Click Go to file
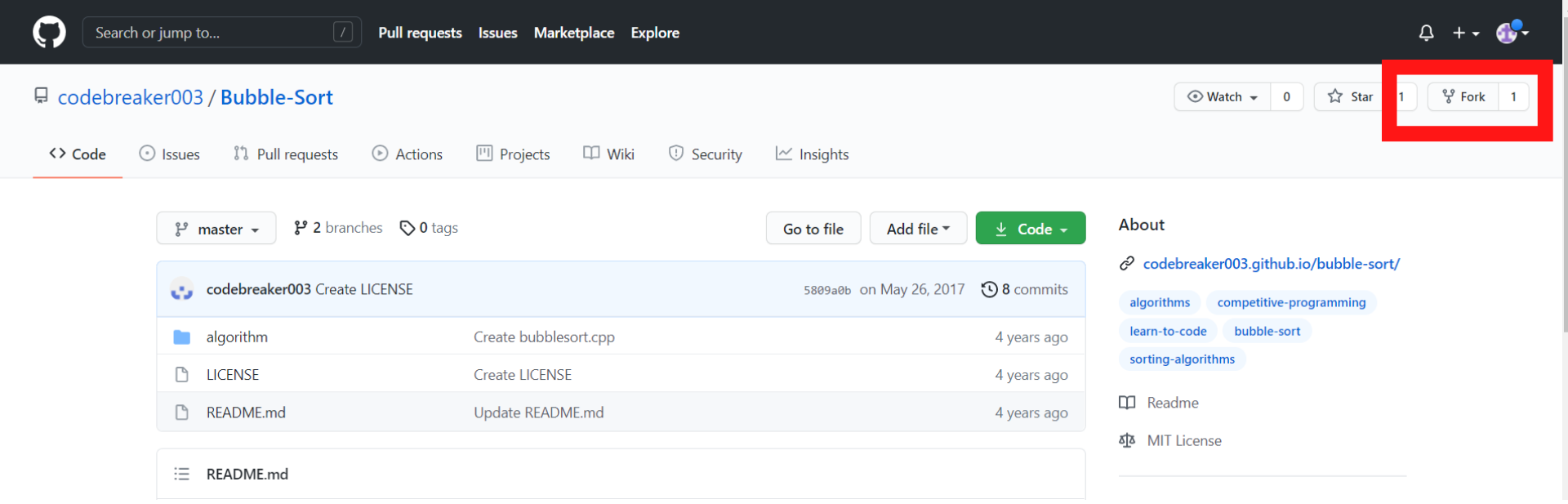 (x=813, y=229)
